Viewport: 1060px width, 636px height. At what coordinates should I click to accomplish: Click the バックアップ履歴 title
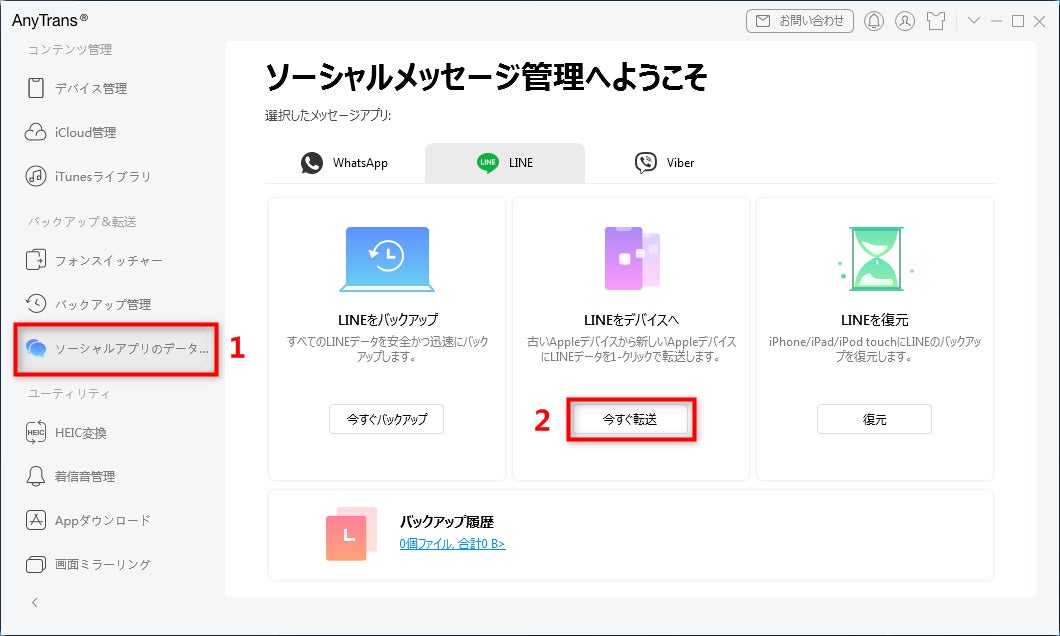pos(446,522)
